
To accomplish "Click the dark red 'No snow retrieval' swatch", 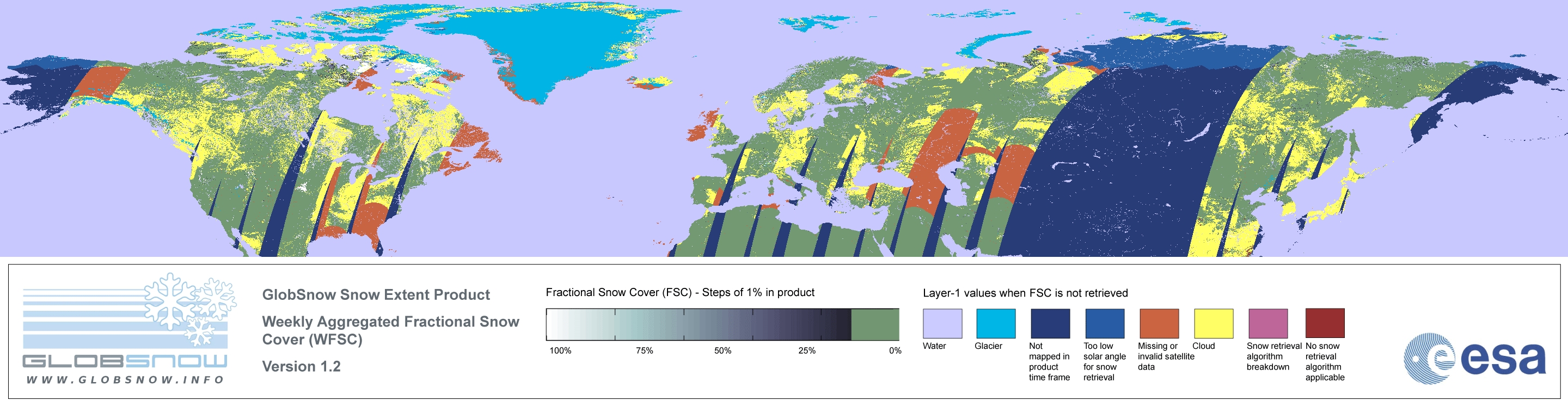I will [x=1325, y=323].
